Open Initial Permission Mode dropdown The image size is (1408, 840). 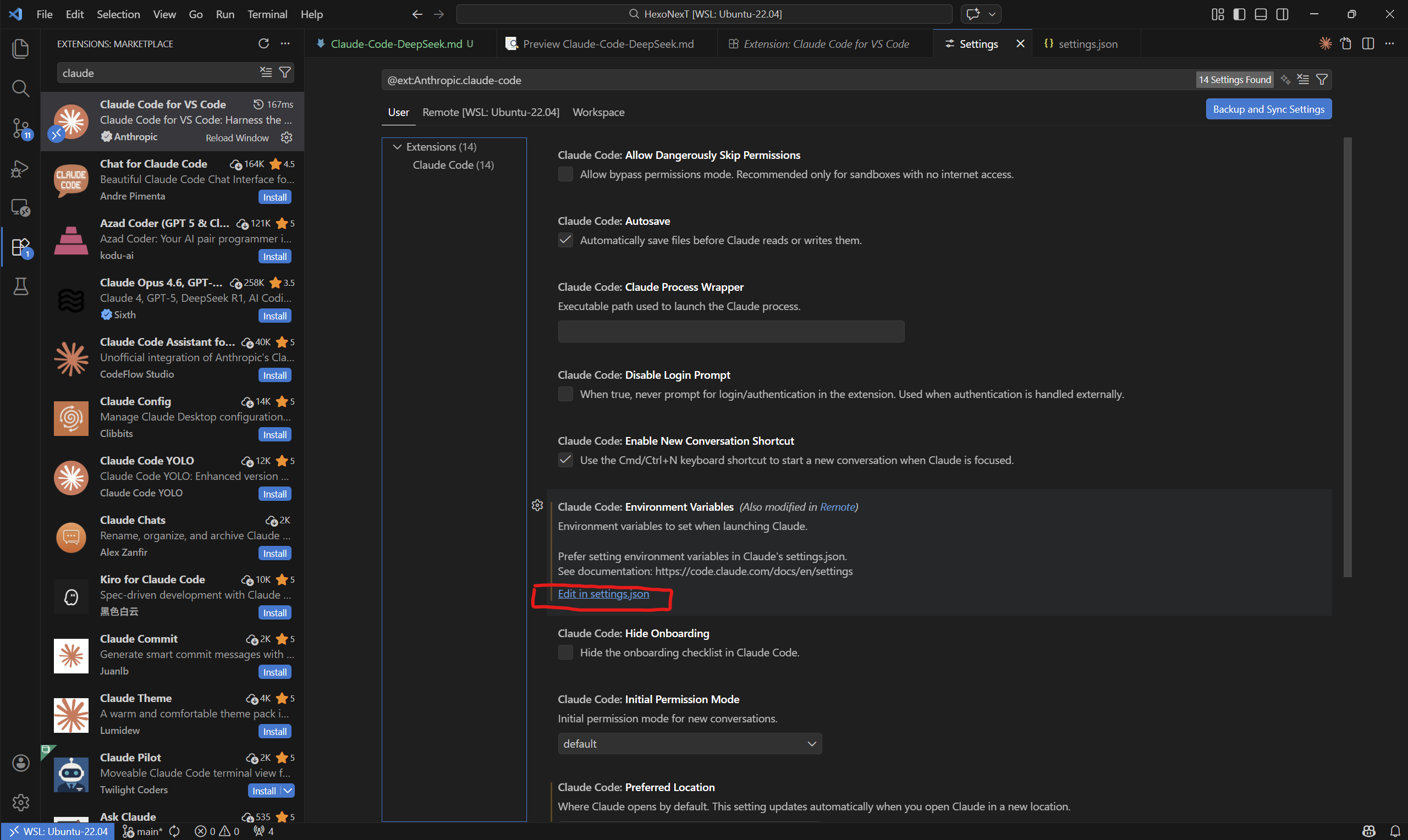pos(689,744)
